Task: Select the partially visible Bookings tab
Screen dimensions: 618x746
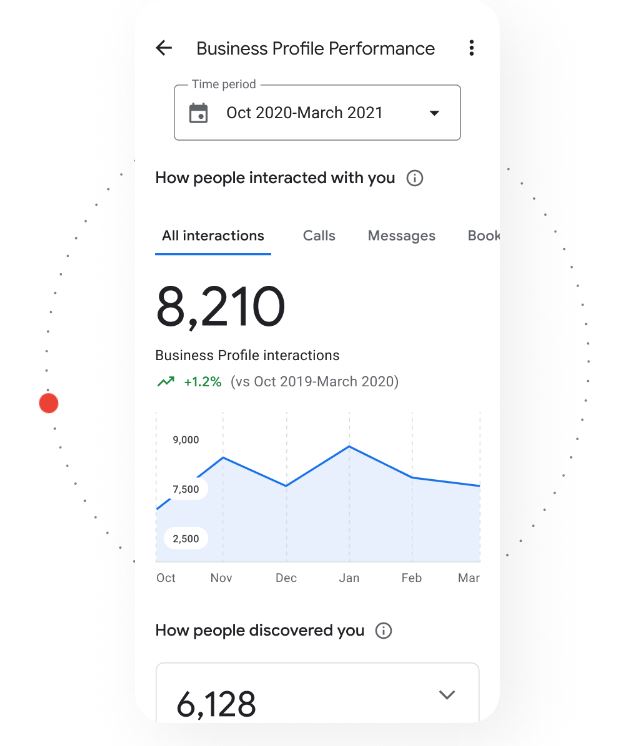Action: coord(484,236)
